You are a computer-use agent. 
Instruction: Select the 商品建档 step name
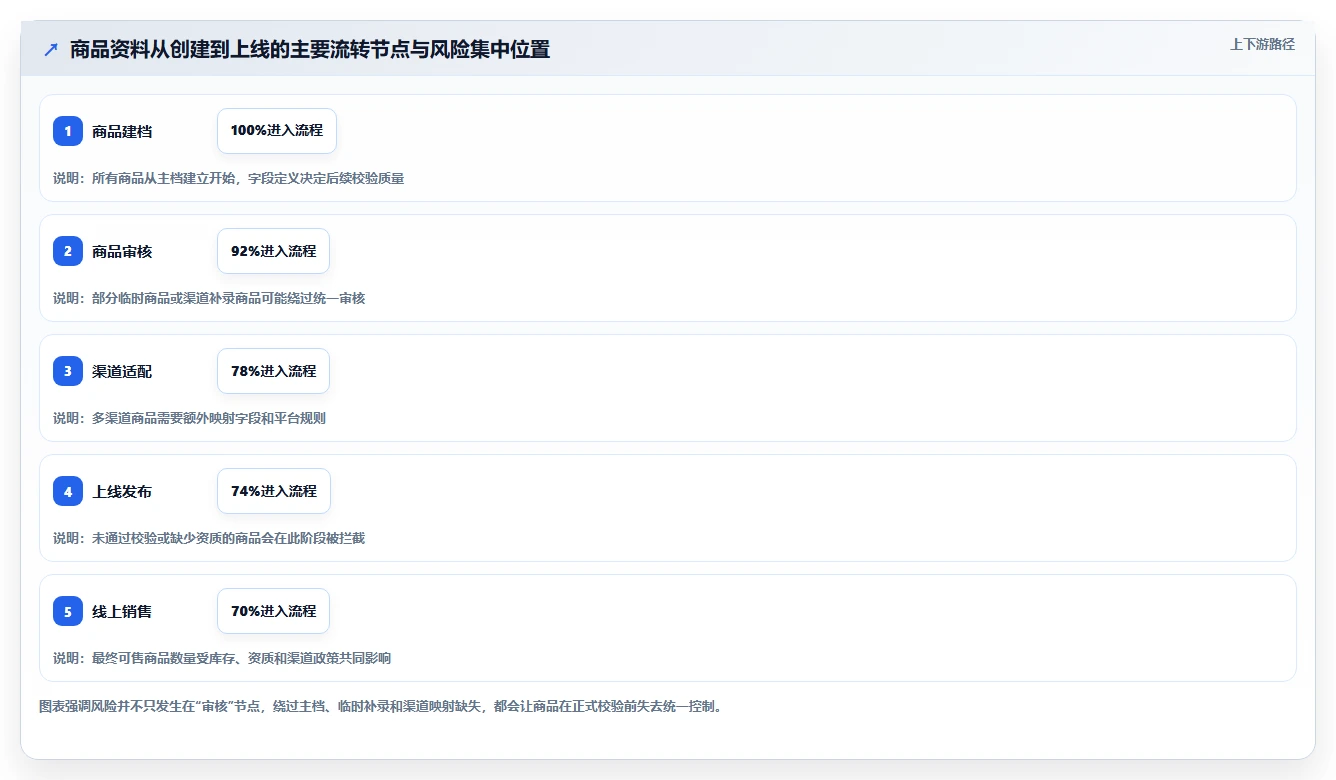pos(122,131)
